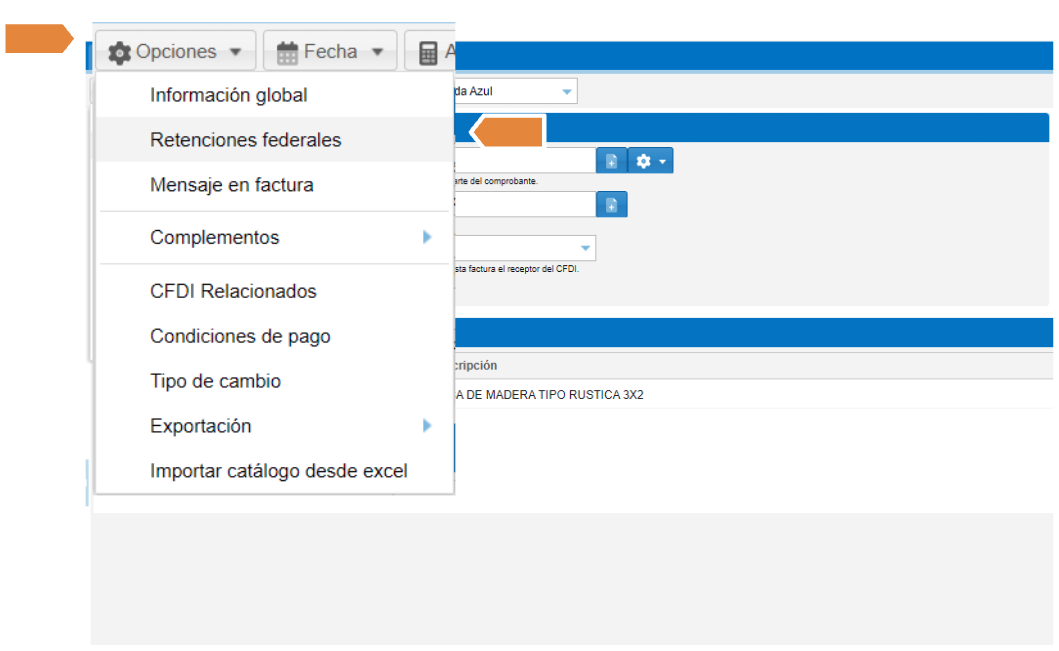
Task: Choose Importar catálogo desde excel
Action: click(x=278, y=471)
